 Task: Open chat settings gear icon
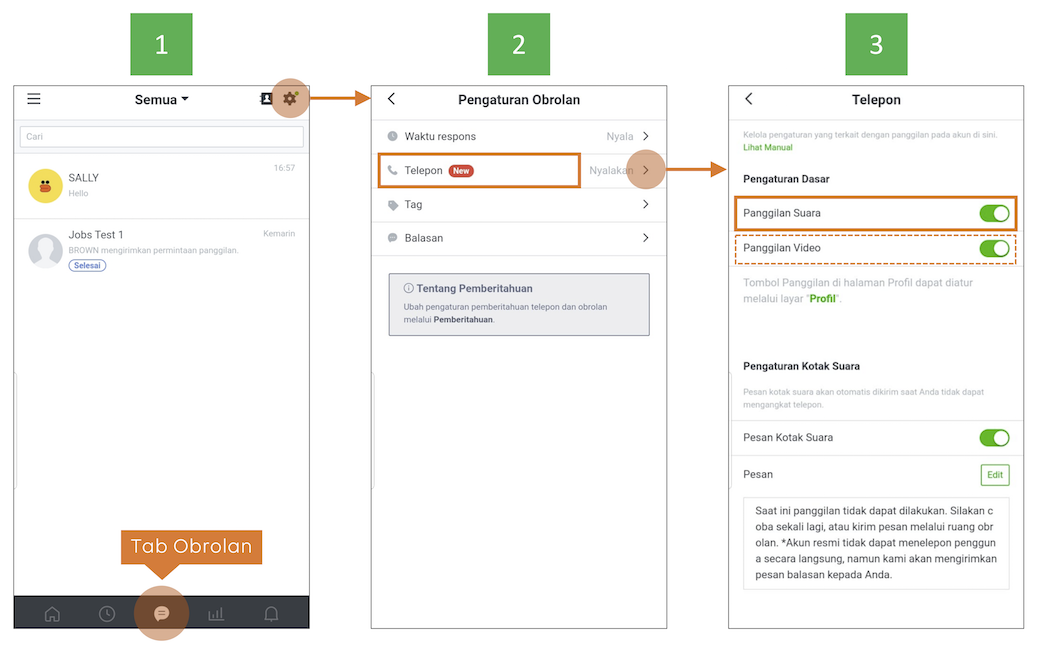(290, 99)
